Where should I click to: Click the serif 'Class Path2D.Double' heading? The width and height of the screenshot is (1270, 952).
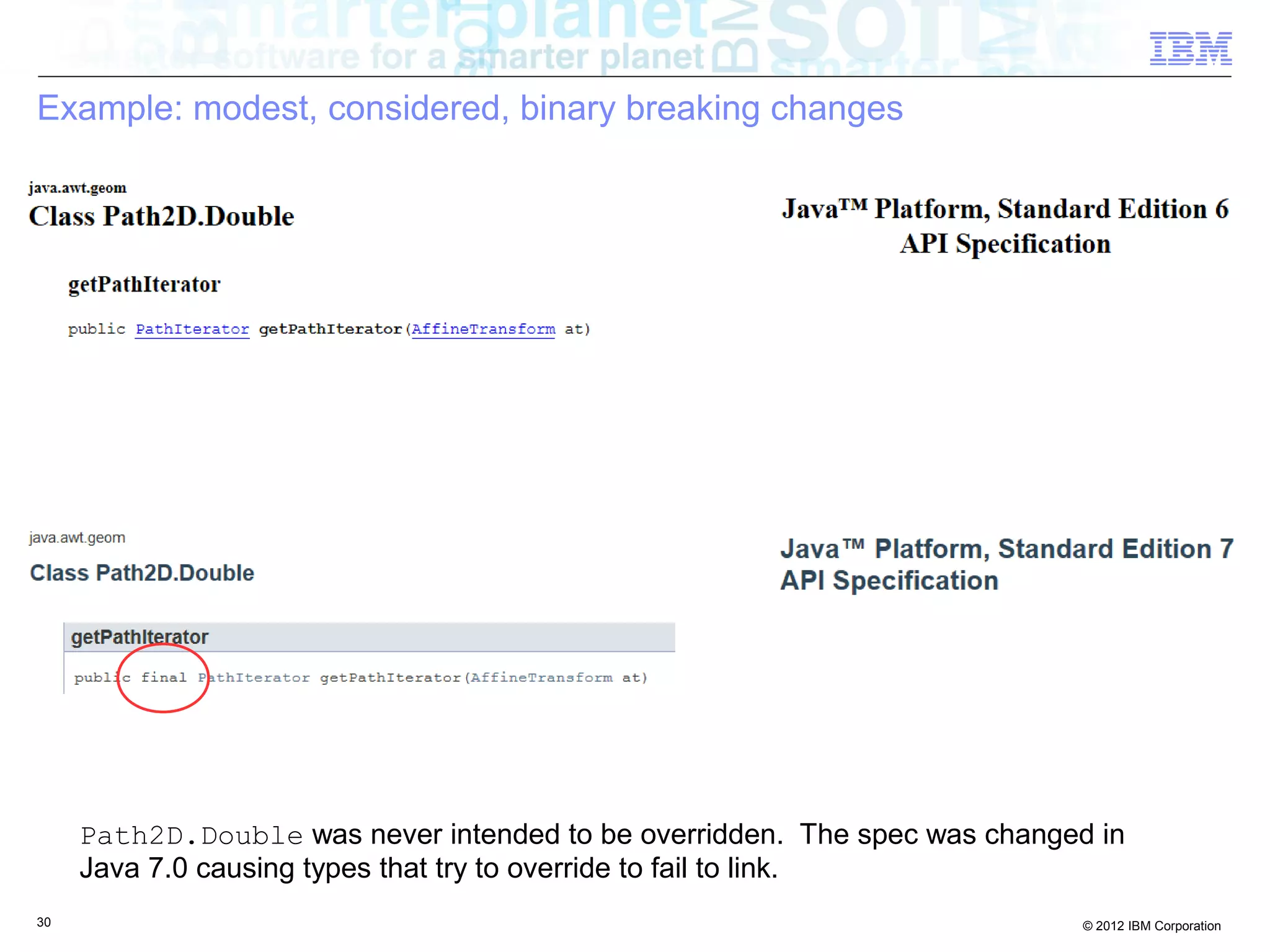161,216
